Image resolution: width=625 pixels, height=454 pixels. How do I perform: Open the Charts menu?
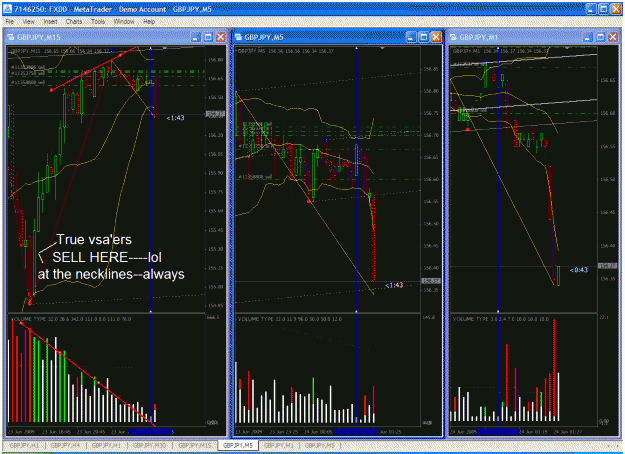[x=74, y=22]
